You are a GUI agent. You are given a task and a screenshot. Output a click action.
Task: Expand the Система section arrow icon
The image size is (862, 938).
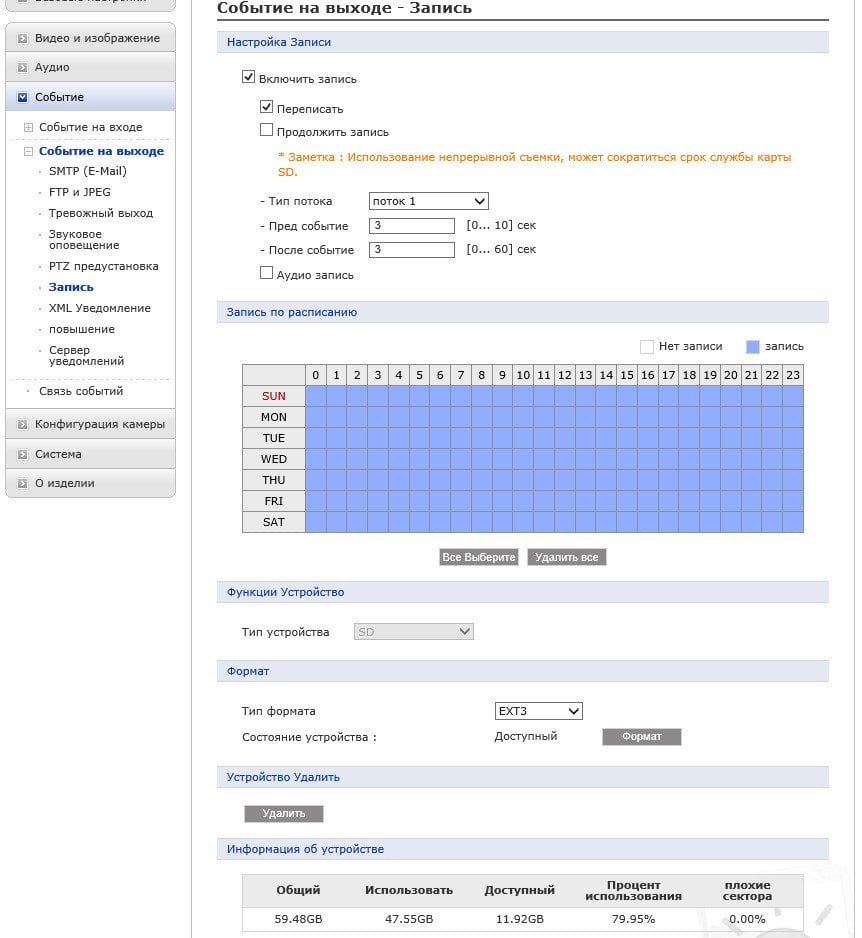22,454
